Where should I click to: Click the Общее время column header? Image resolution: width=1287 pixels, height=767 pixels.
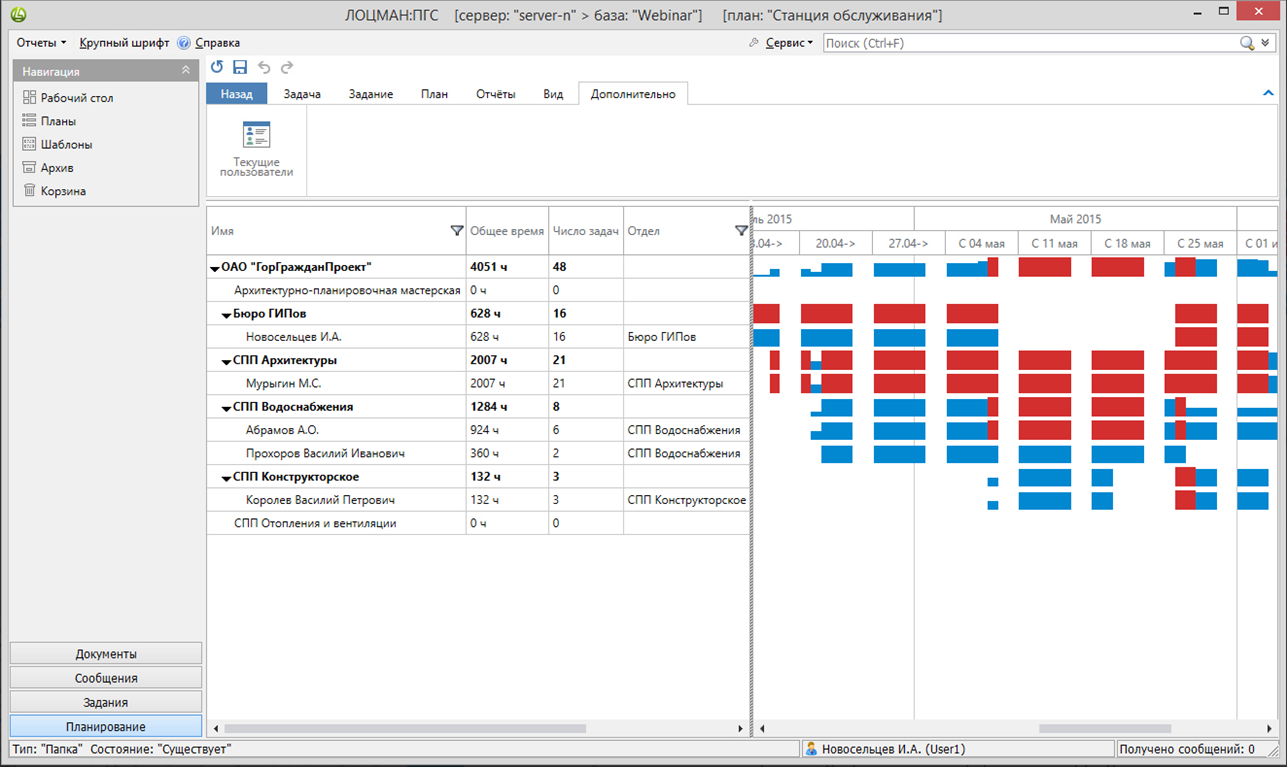click(x=507, y=231)
